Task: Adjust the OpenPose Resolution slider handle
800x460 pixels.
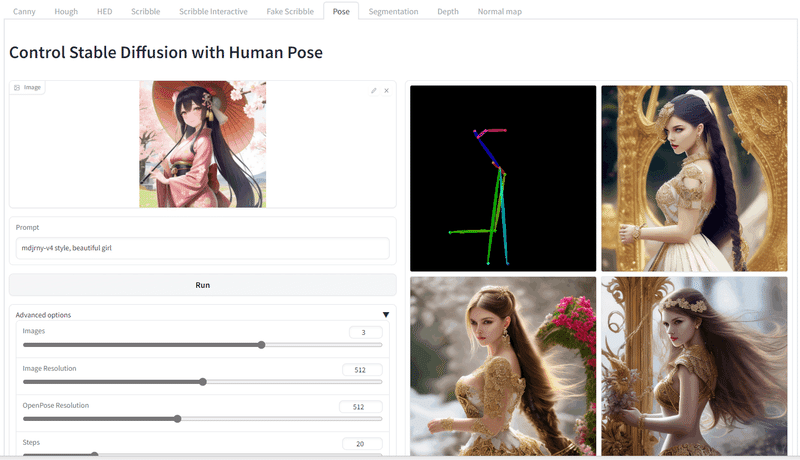Action: click(x=177, y=419)
